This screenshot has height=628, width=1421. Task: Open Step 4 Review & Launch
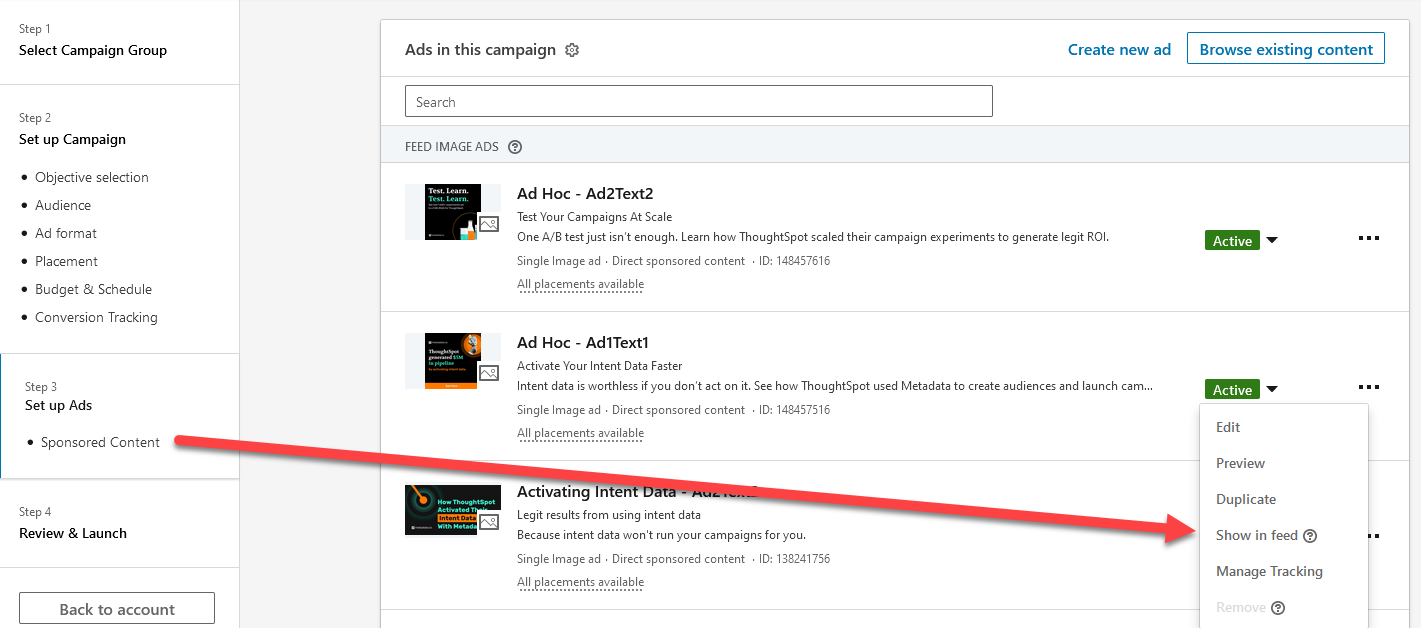point(73,533)
